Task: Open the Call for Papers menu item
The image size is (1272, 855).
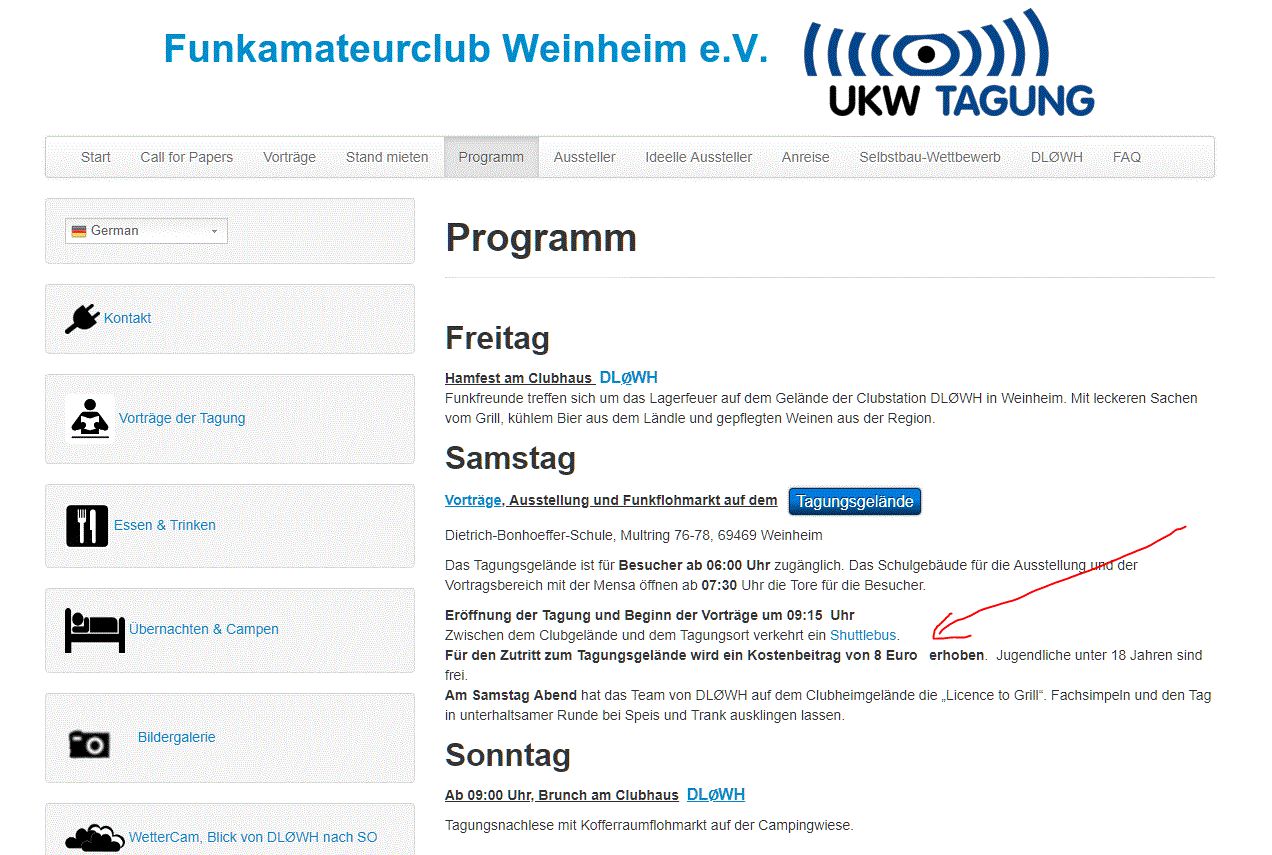Action: coord(186,157)
